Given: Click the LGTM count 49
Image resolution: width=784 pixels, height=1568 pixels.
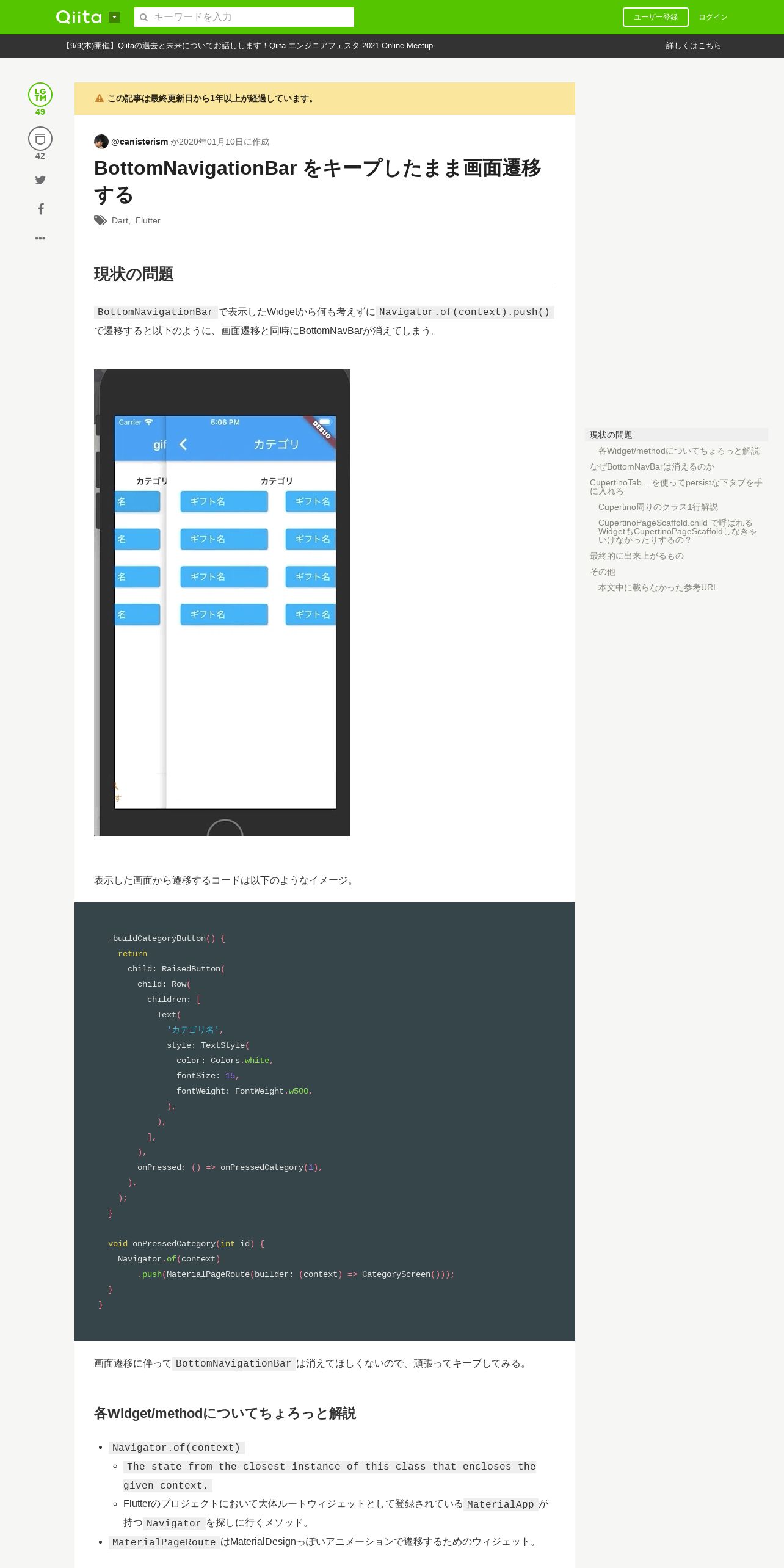Looking at the screenshot, I should coord(40,112).
